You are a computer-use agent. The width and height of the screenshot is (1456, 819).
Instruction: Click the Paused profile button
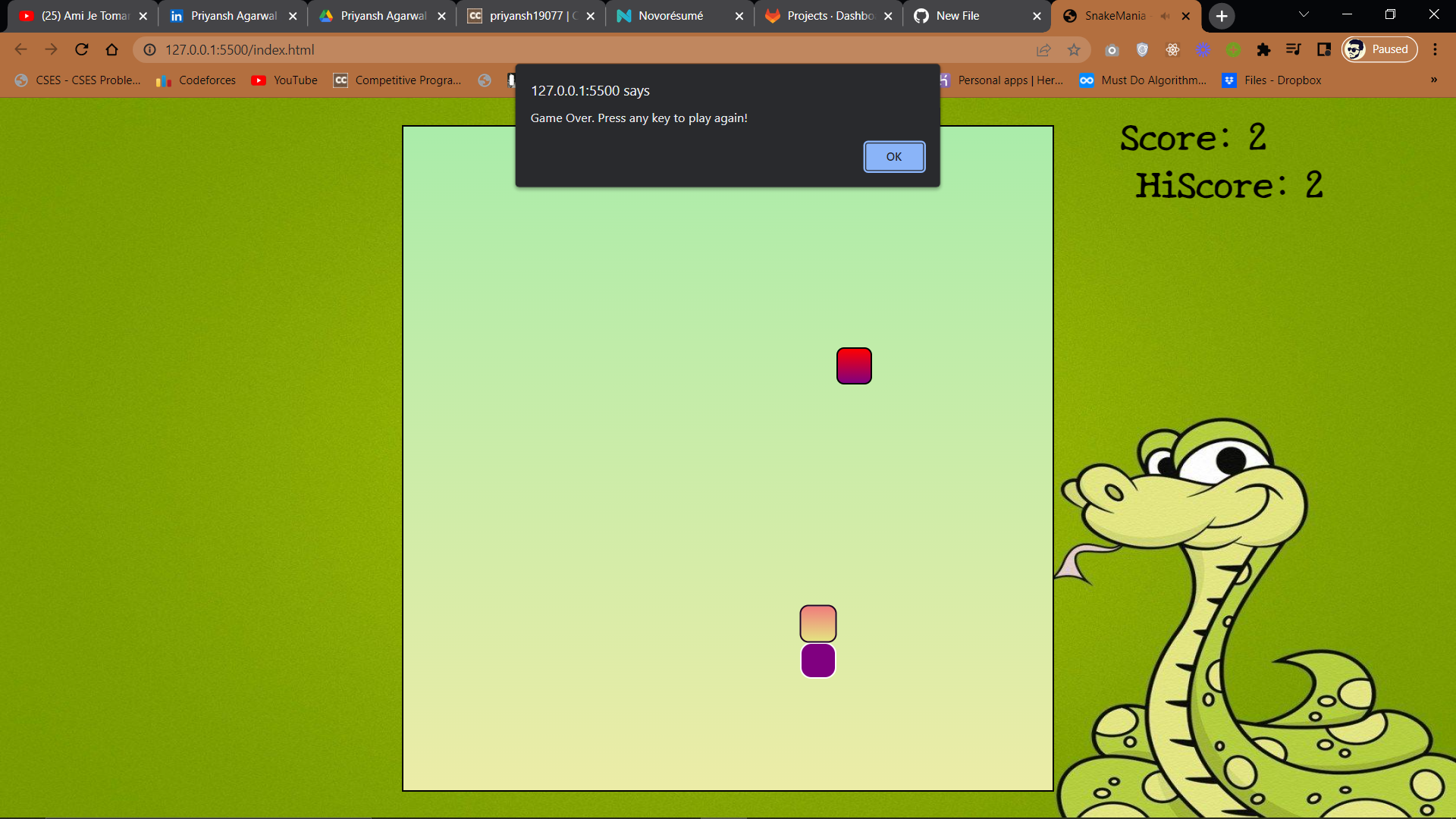[x=1379, y=49]
